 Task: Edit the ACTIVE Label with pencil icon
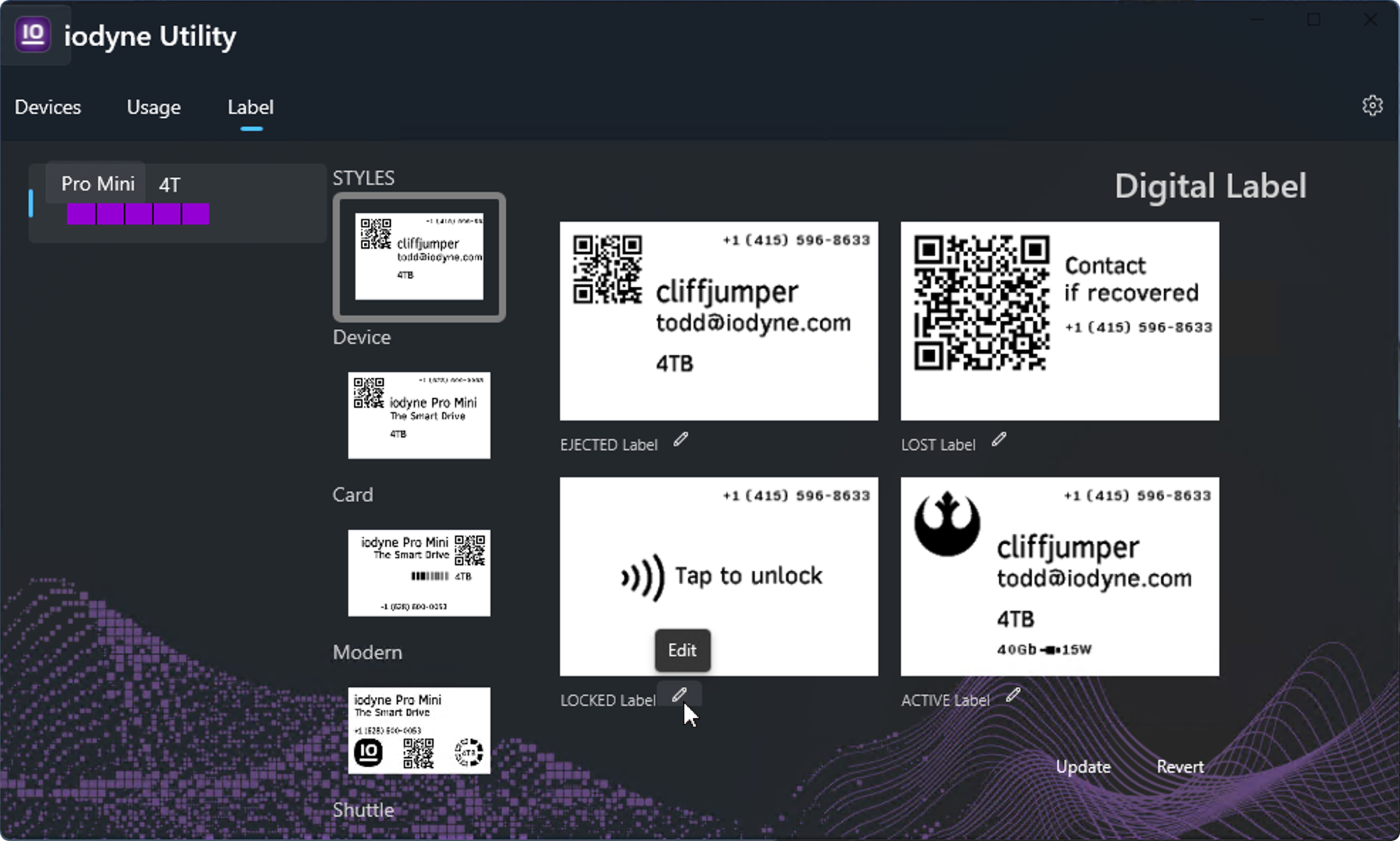click(1013, 695)
